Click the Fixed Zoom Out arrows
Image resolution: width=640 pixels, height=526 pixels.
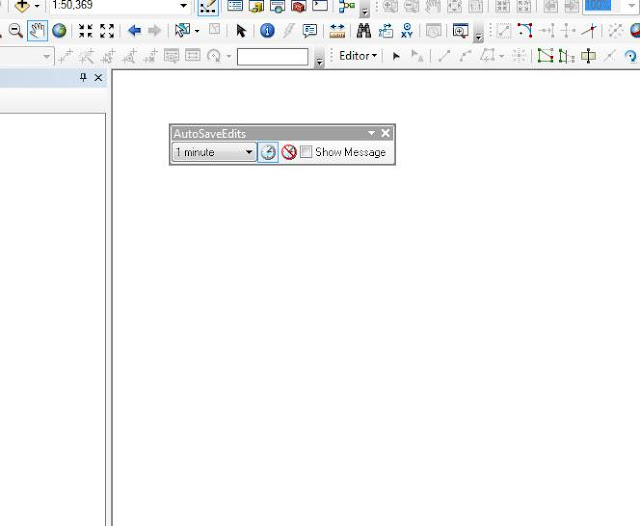coord(107,31)
